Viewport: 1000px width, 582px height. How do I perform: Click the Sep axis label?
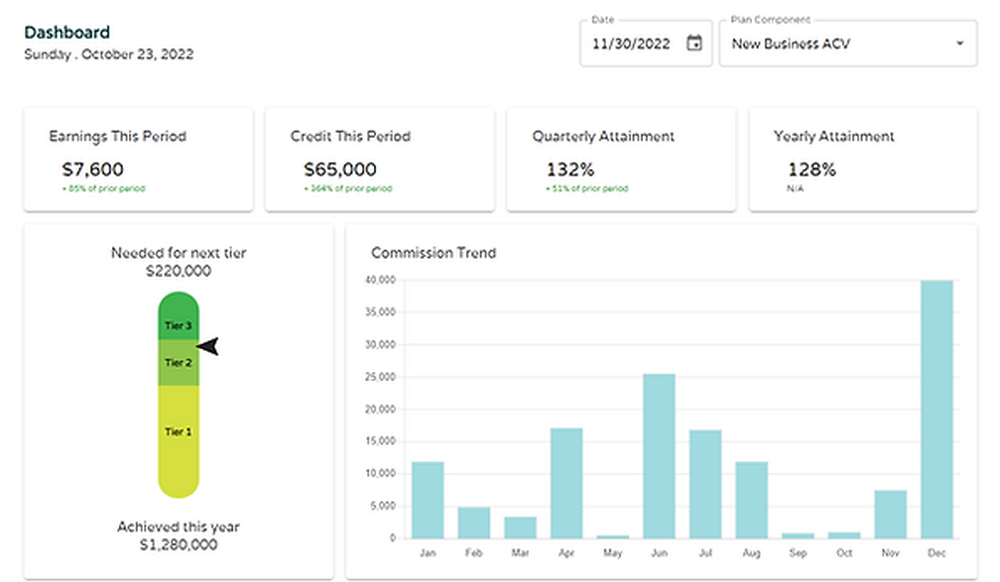(x=798, y=553)
